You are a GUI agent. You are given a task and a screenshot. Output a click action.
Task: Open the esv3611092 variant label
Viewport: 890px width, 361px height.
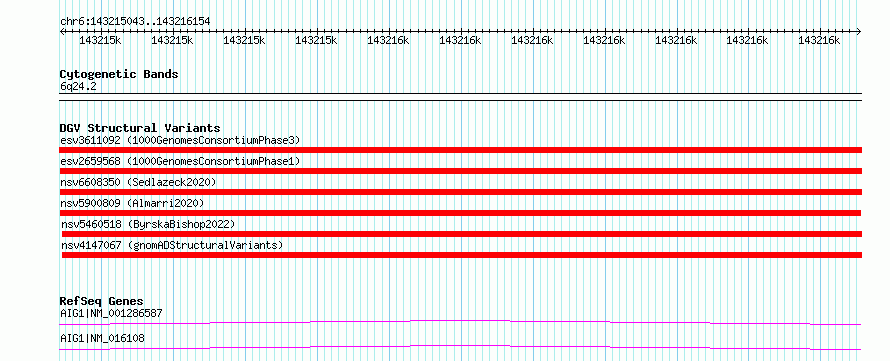(180, 140)
